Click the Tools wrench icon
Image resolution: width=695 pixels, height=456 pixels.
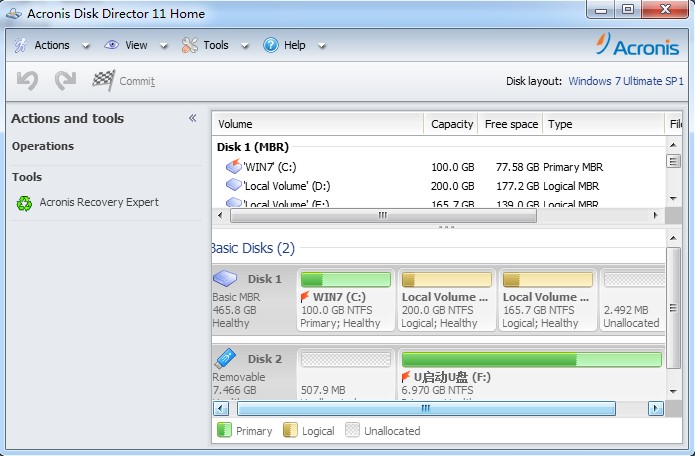pyautogui.click(x=190, y=45)
